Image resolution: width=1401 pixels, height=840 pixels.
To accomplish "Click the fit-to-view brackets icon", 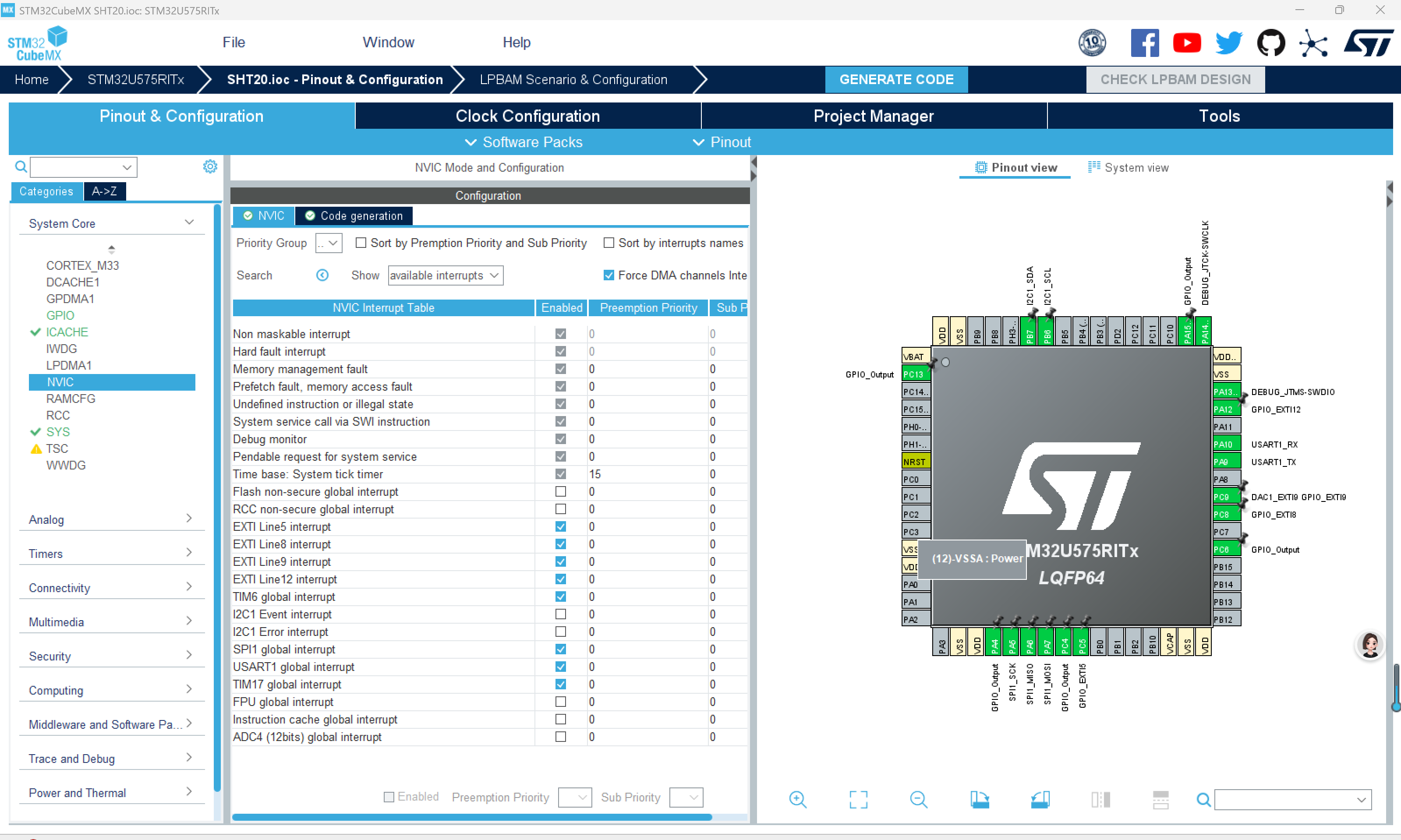I will 858,799.
